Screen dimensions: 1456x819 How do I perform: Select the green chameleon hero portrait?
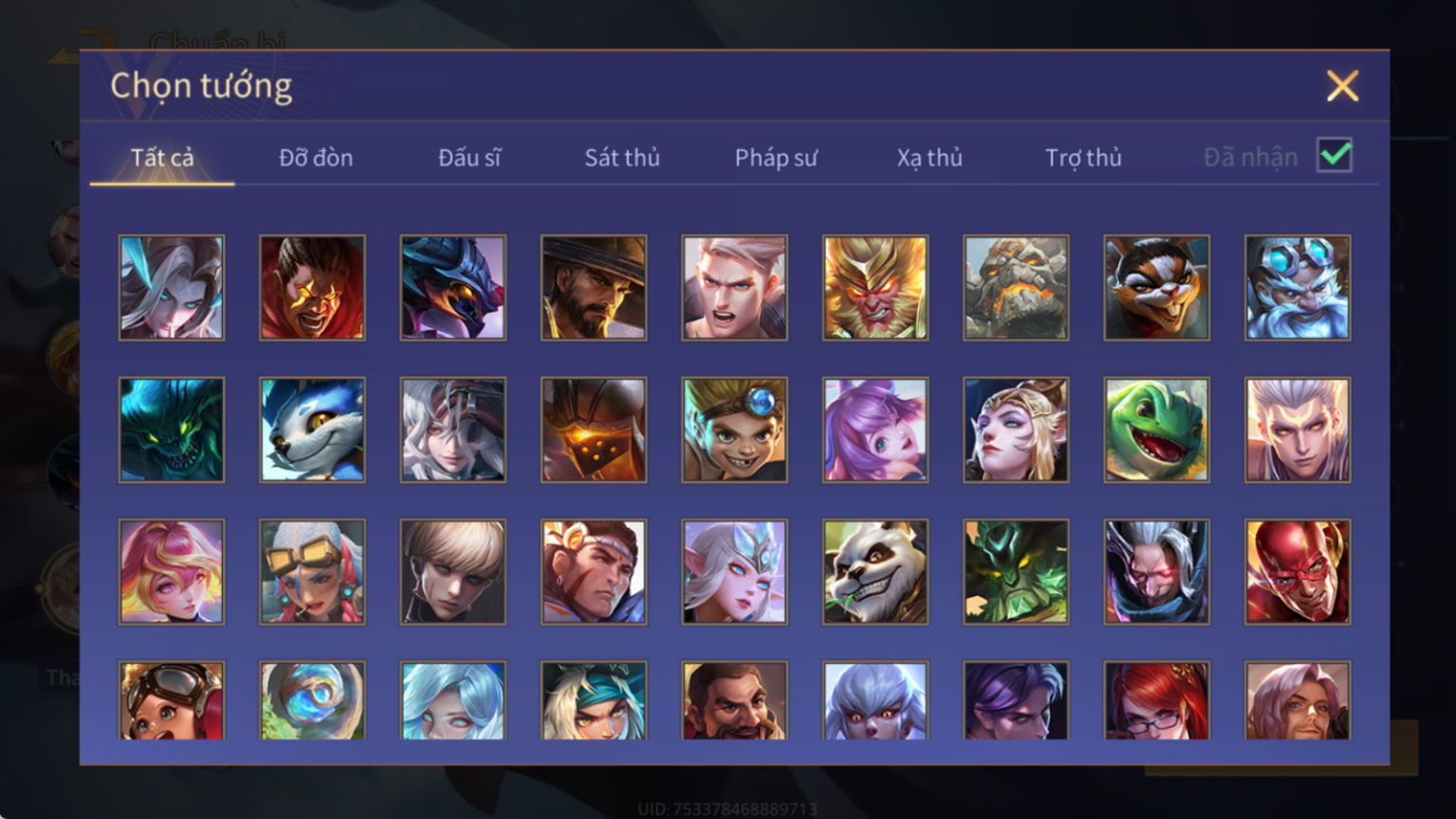tap(1156, 430)
